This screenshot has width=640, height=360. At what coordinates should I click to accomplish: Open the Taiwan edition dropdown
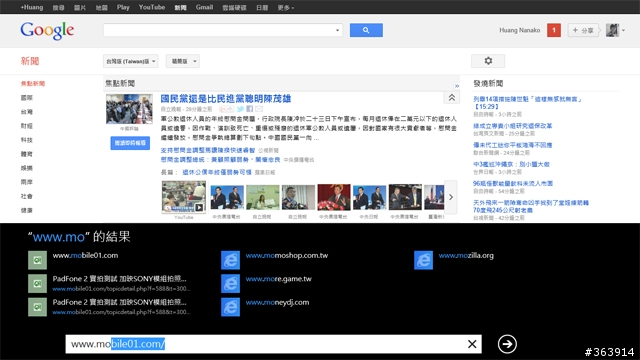point(131,61)
